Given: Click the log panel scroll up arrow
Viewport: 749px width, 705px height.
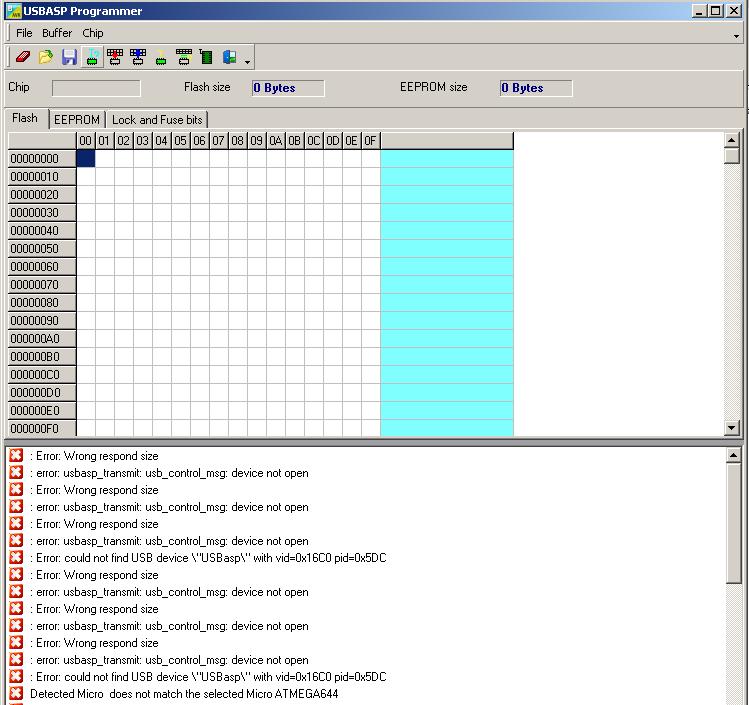Looking at the screenshot, I should click(x=733, y=455).
